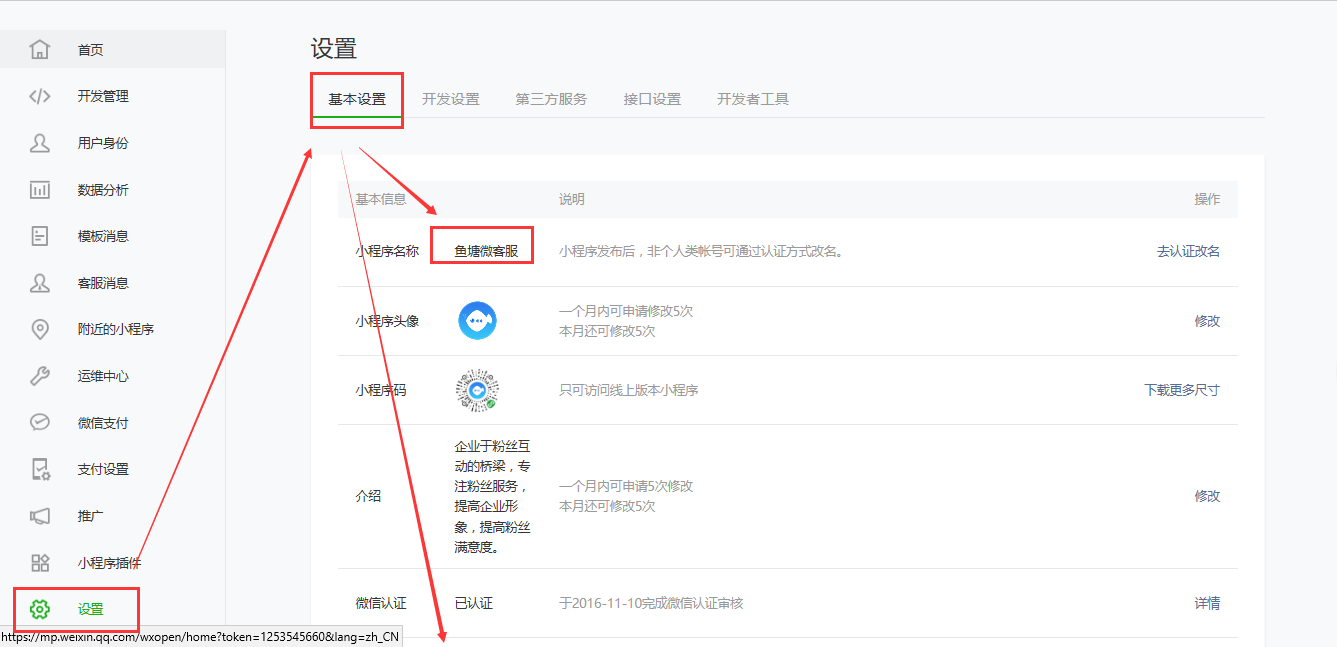Click the 小程序码 row label

[x=381, y=390]
